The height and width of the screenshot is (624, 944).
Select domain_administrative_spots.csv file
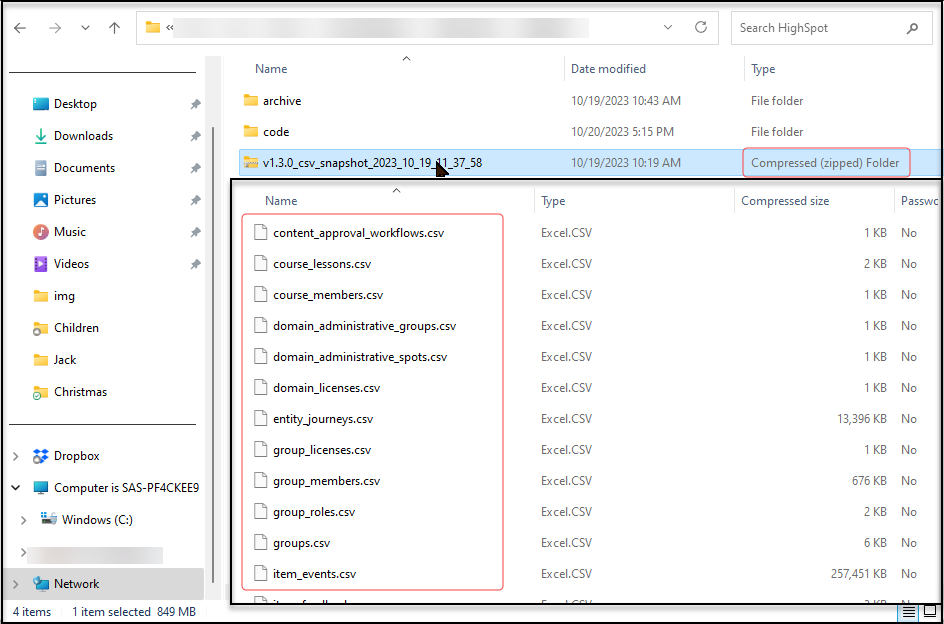click(x=360, y=357)
